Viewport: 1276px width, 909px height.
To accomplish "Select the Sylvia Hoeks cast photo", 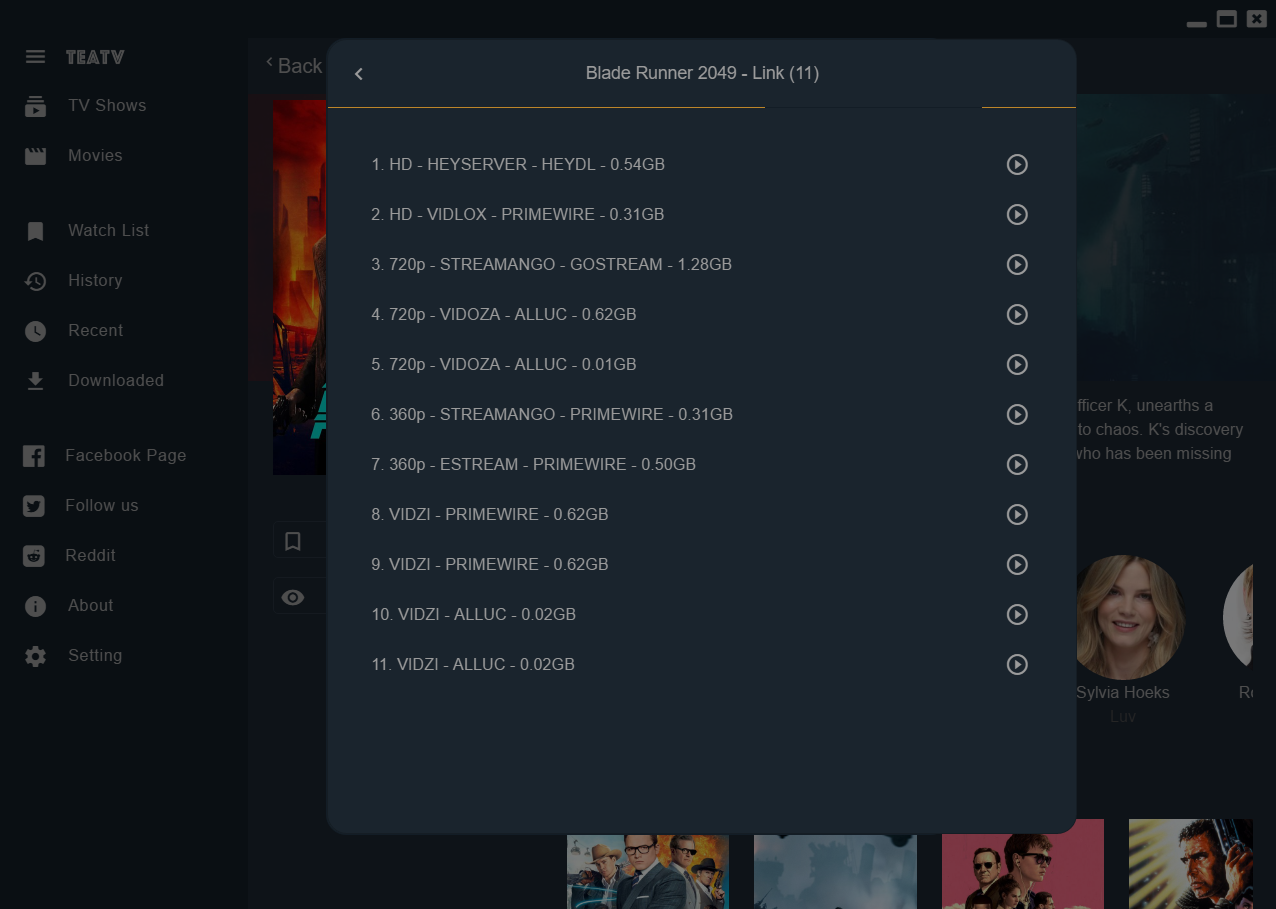I will [x=1123, y=617].
